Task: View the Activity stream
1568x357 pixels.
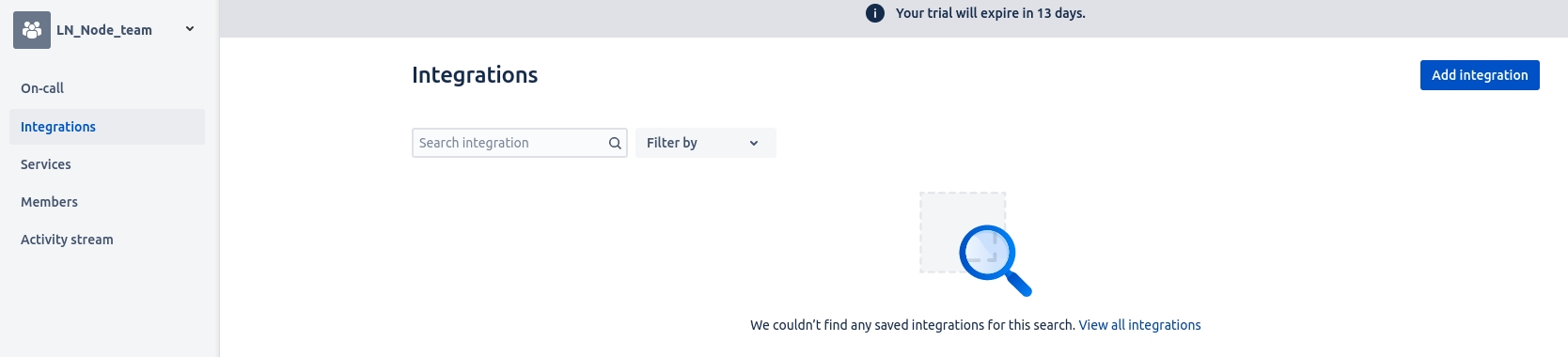Action: [x=67, y=240]
